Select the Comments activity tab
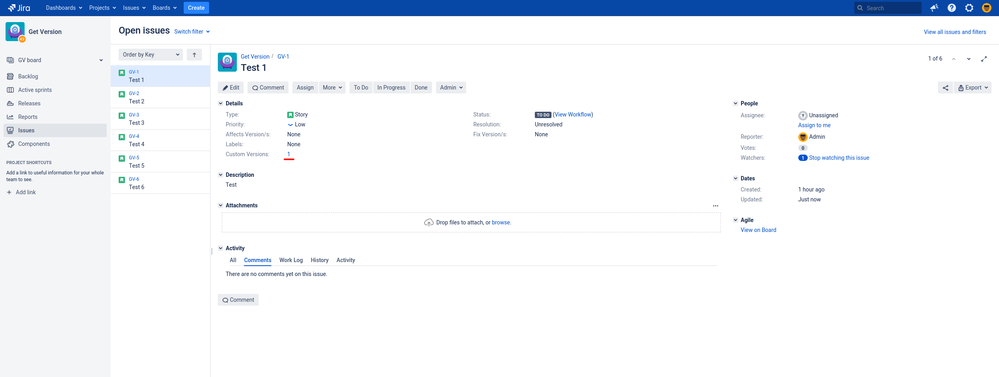 (x=258, y=260)
